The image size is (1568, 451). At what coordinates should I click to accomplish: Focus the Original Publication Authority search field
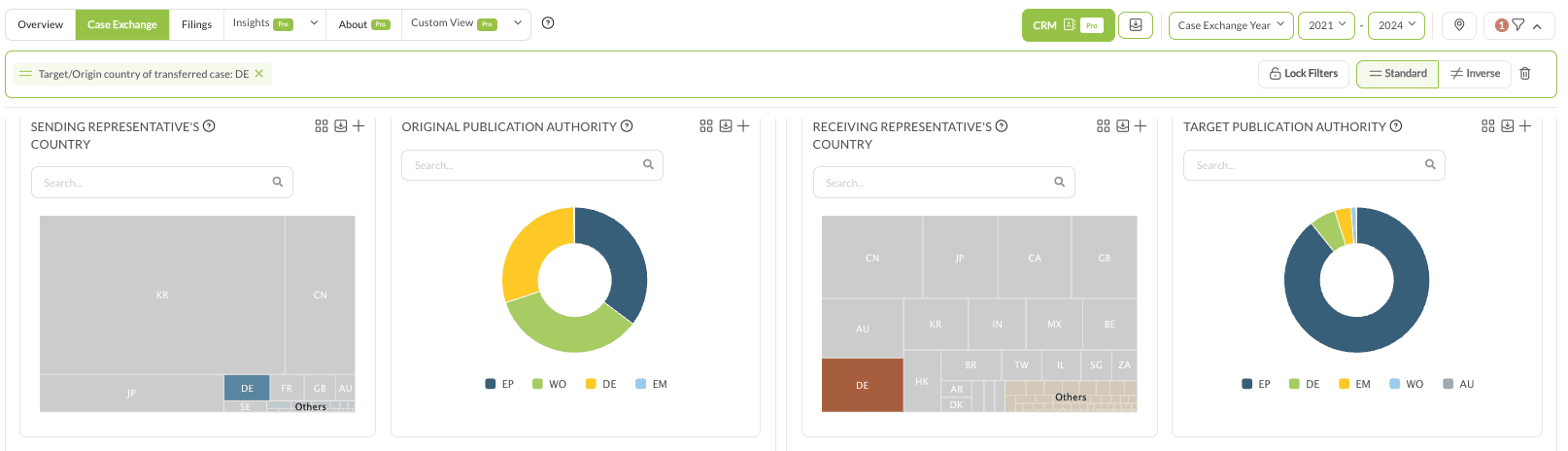pos(532,165)
